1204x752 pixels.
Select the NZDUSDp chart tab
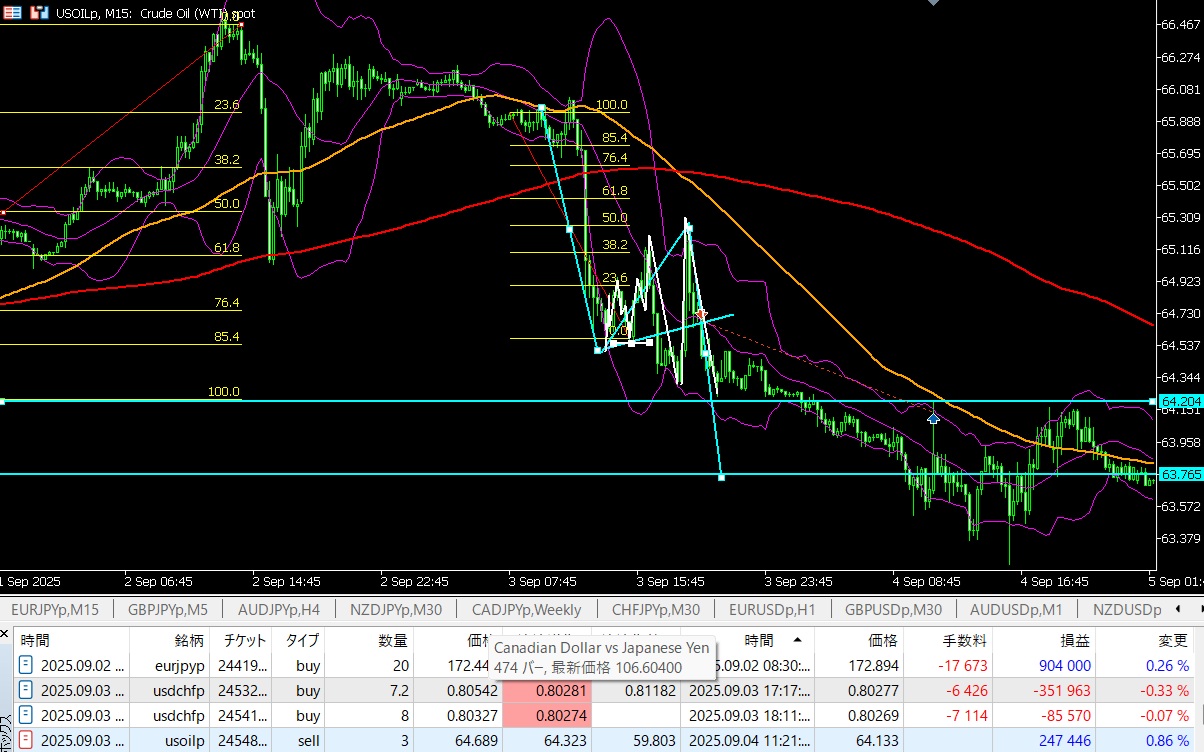point(1126,609)
